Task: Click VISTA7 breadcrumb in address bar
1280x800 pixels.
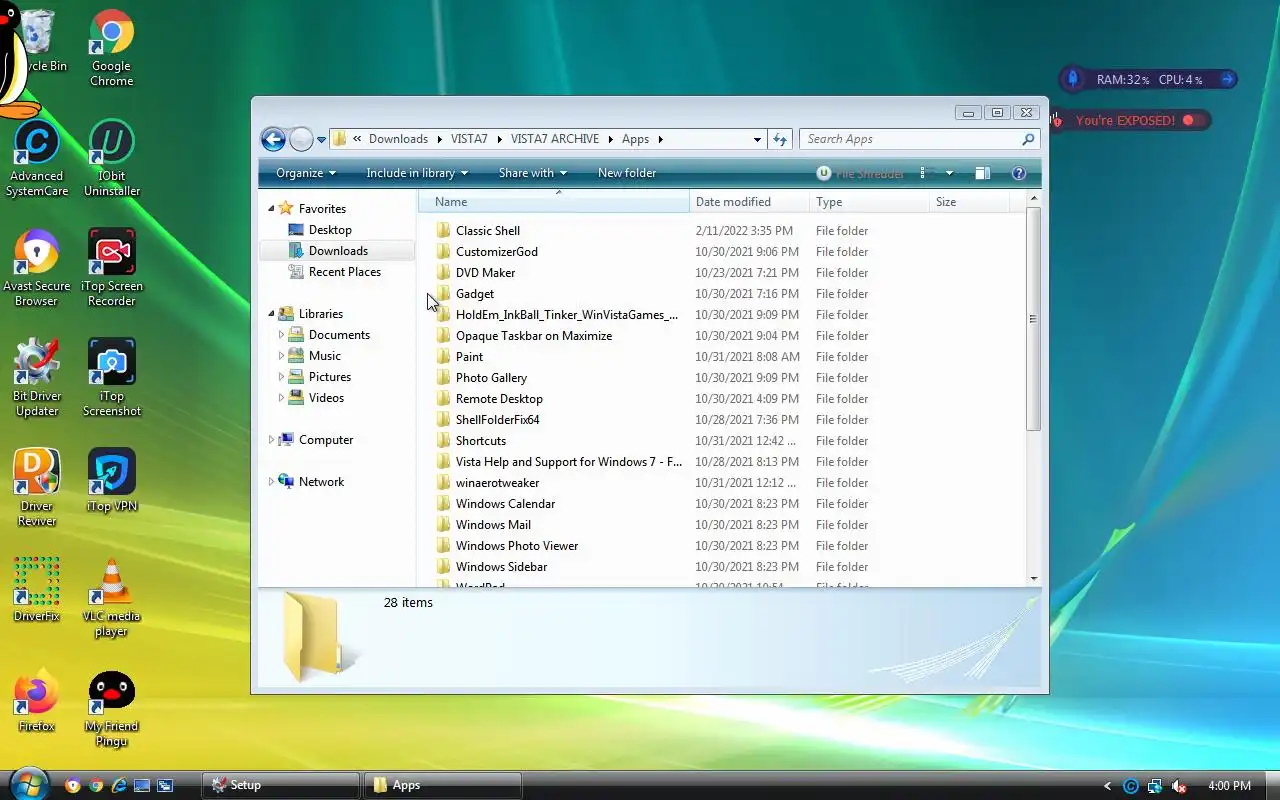Action: click(x=469, y=139)
